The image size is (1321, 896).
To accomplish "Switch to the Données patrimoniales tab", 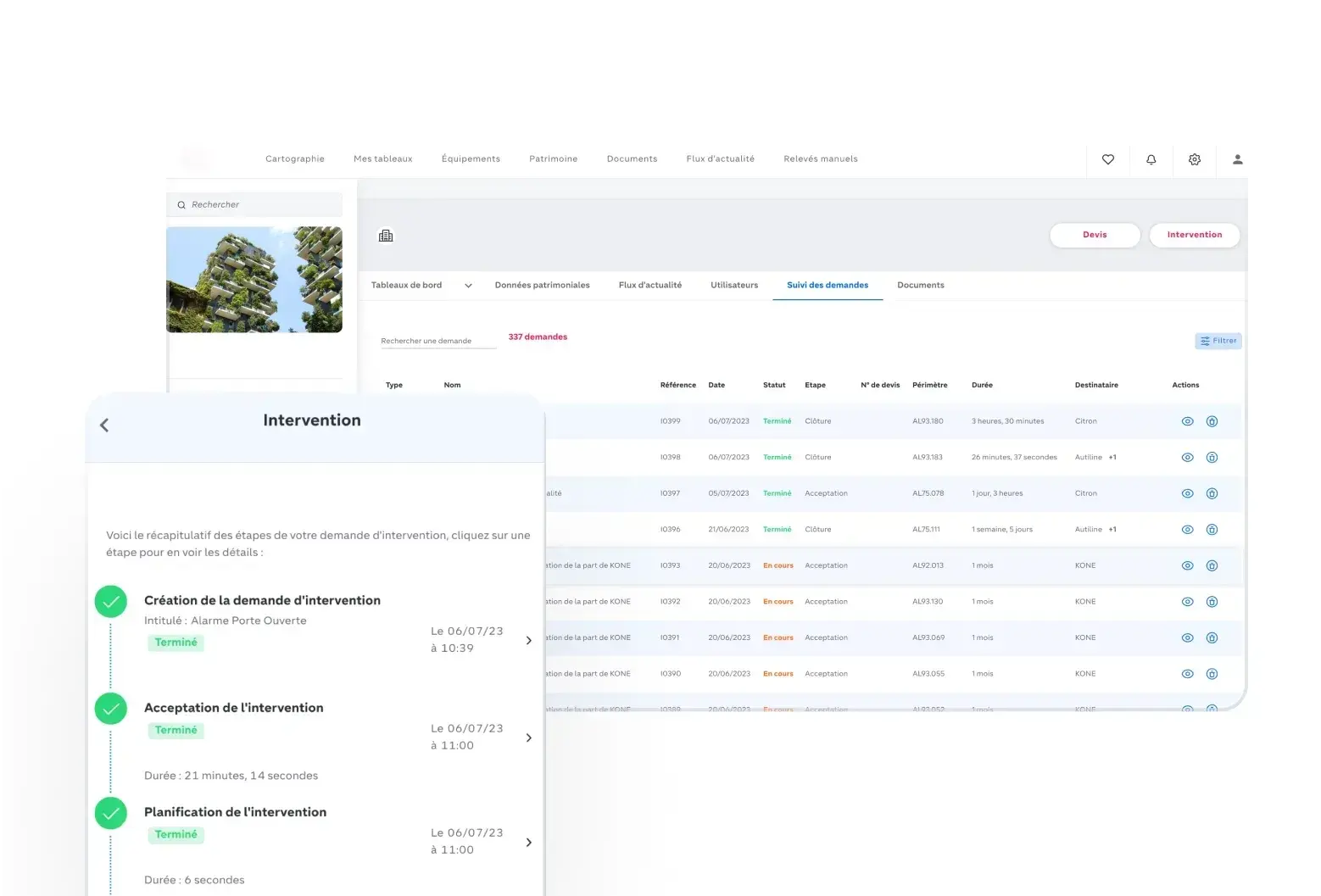I will (542, 286).
